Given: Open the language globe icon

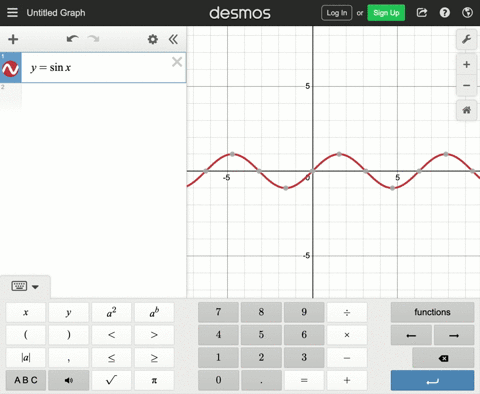Looking at the screenshot, I should 467,13.
